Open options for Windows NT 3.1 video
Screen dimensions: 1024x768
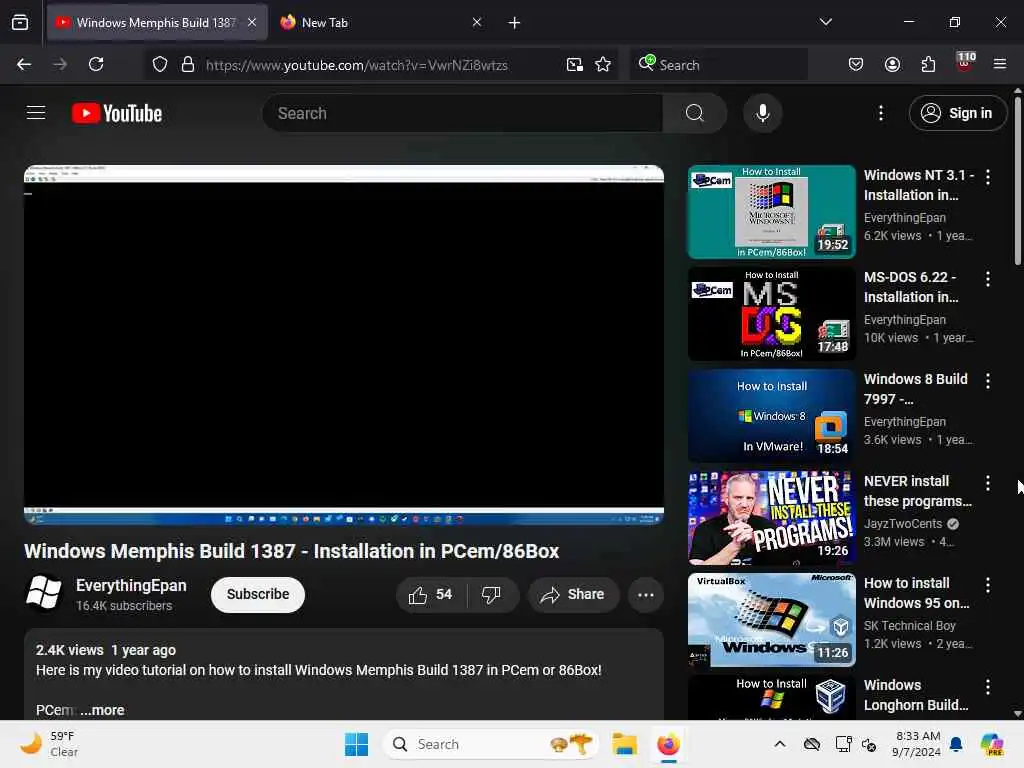click(x=987, y=177)
